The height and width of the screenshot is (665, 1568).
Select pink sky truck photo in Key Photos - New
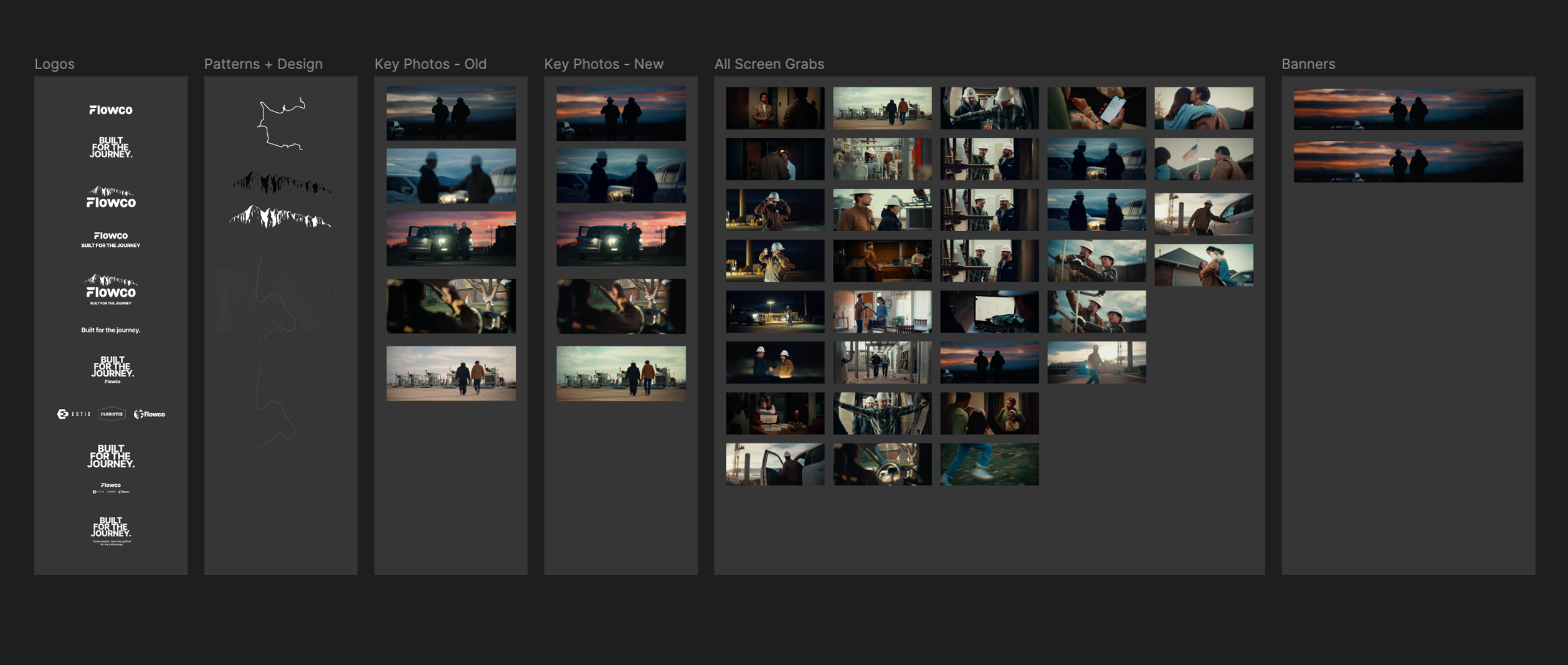pos(621,239)
